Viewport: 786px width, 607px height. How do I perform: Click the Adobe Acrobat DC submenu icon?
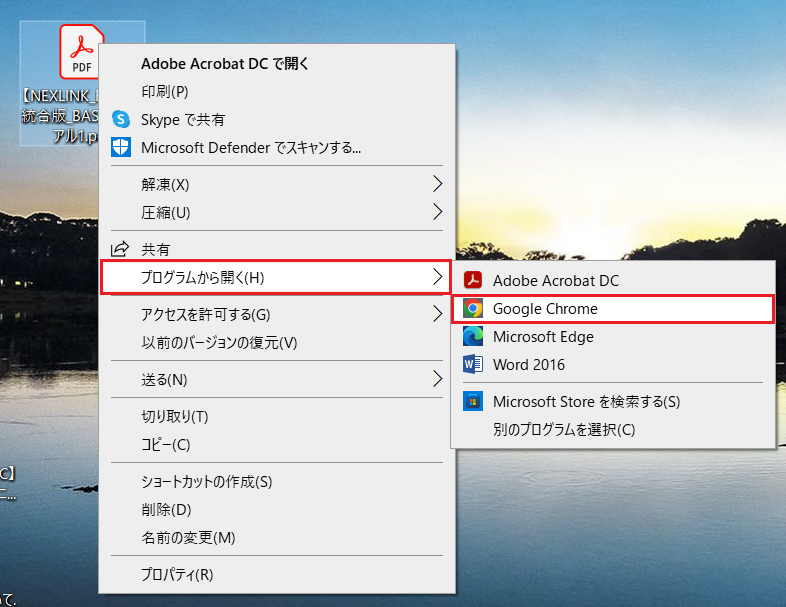(473, 280)
